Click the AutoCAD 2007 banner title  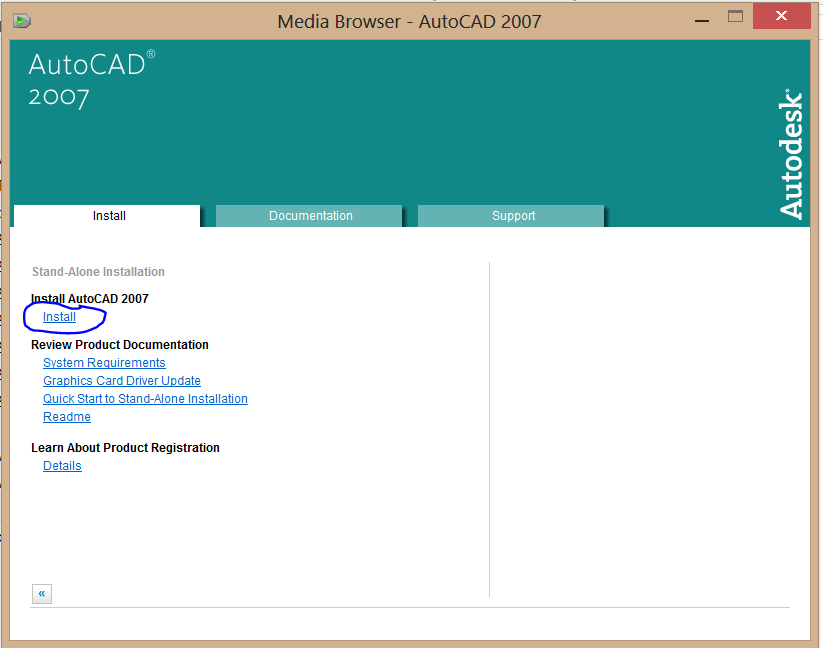pyautogui.click(x=92, y=80)
